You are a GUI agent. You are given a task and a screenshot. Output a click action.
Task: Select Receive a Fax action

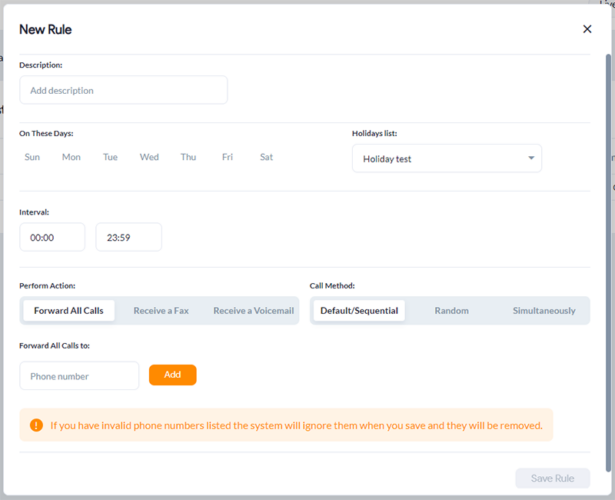(x=161, y=311)
